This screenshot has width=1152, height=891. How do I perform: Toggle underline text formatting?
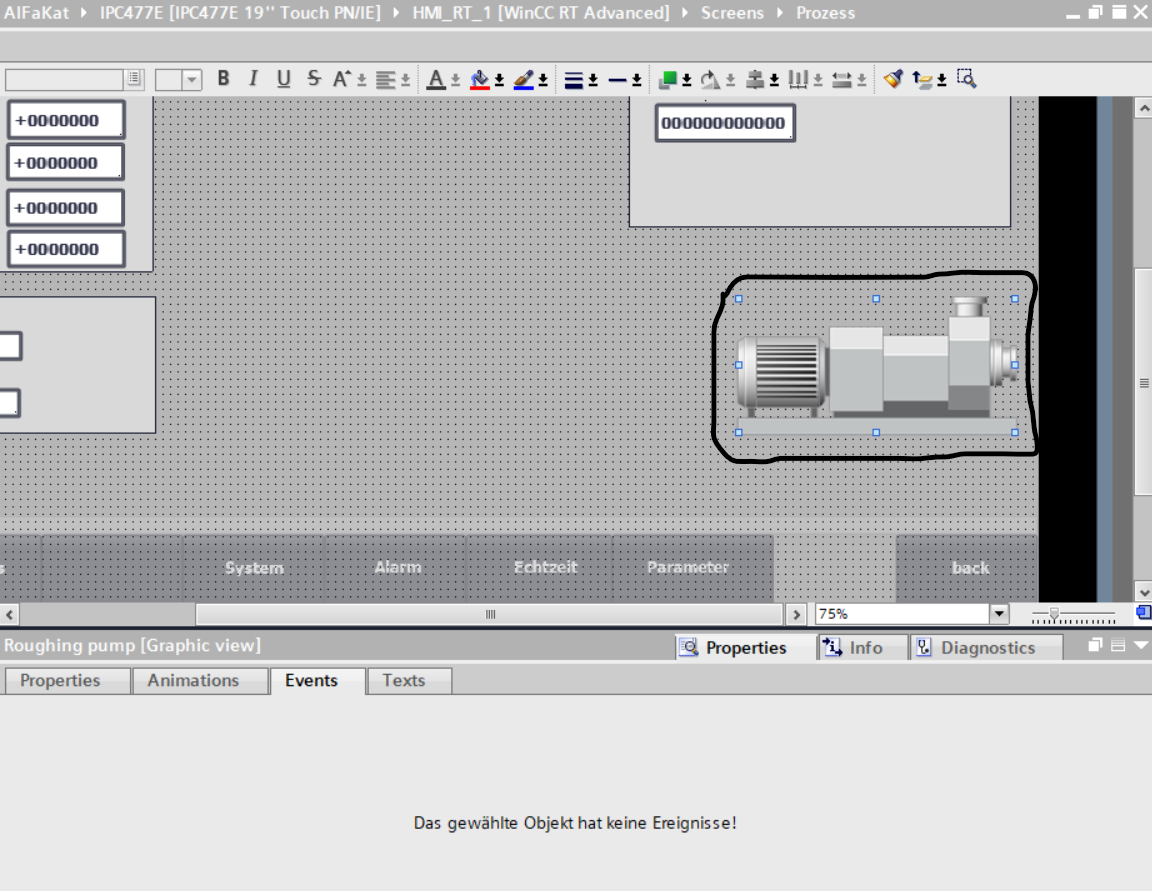284,79
